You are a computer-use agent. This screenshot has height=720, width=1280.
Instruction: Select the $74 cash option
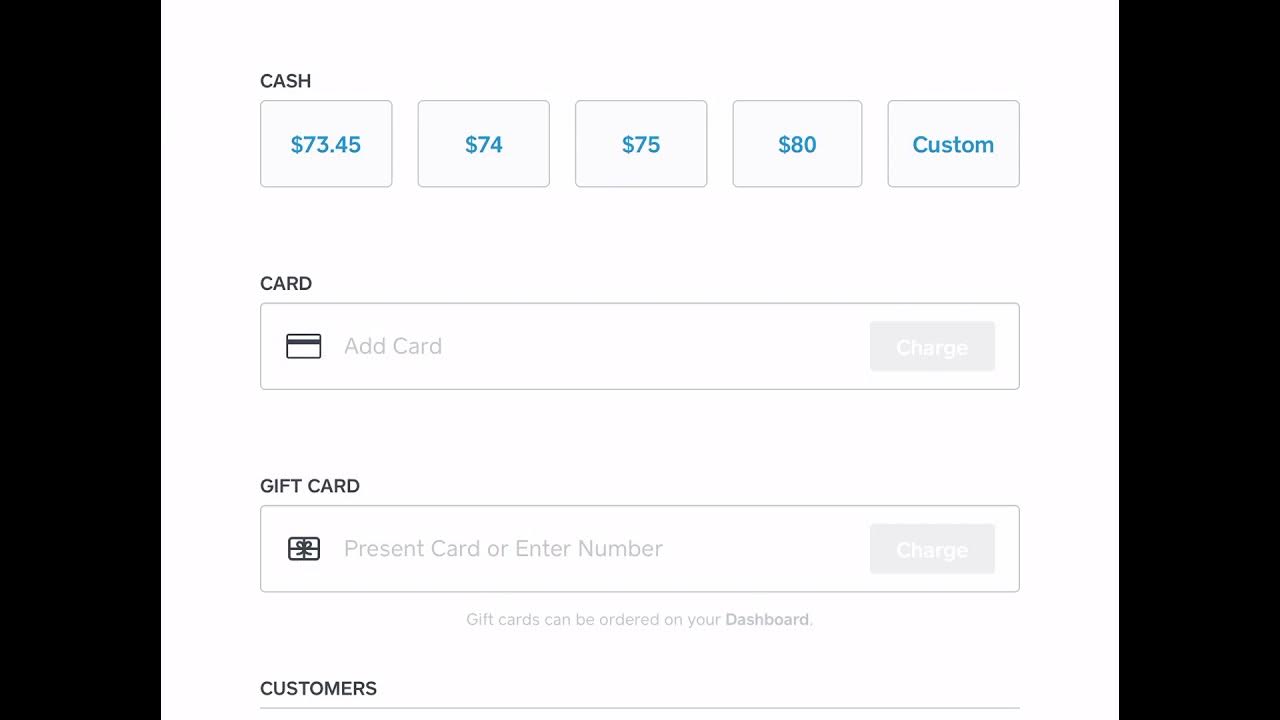click(x=483, y=144)
